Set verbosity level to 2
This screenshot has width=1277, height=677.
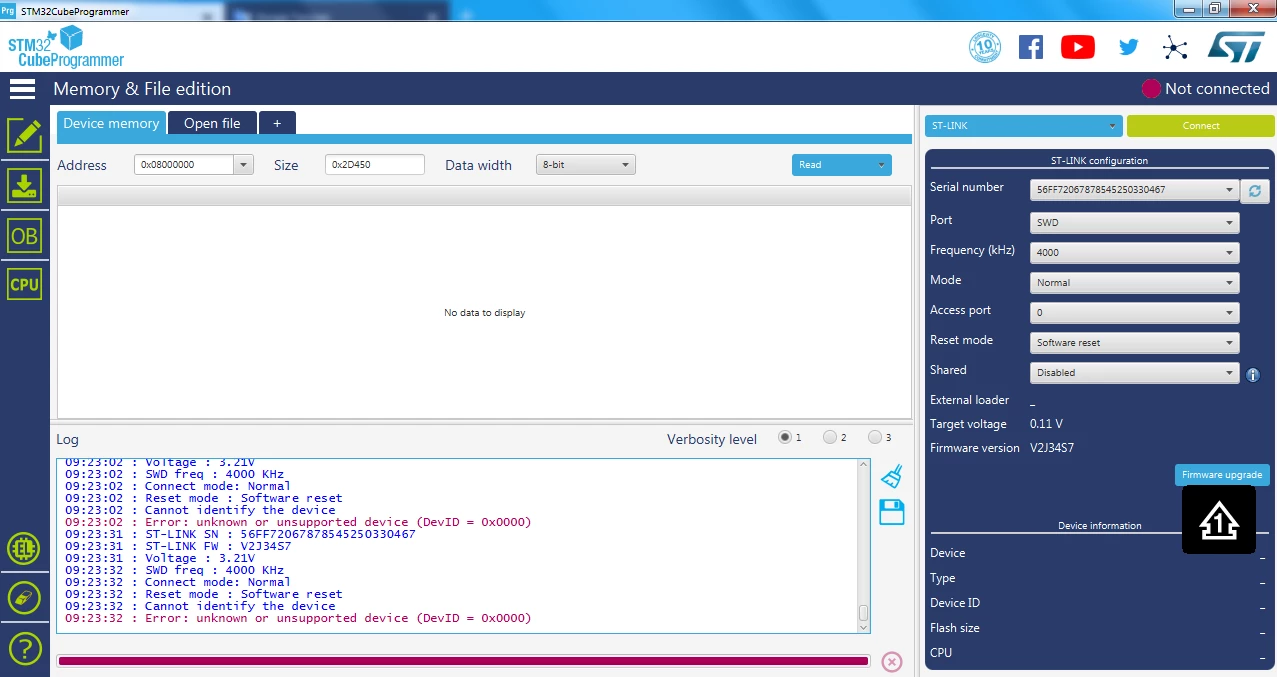click(x=830, y=437)
